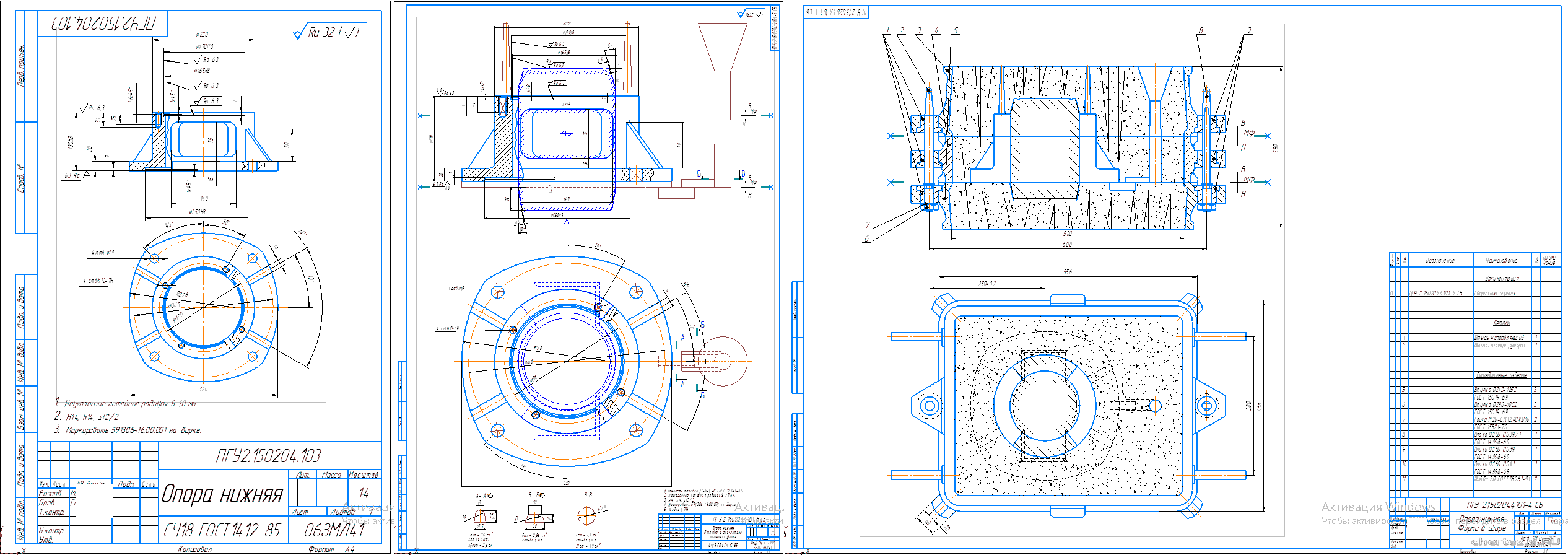Click the rotated drawing number in top-left corner
Screen dimensions: 1568x555
point(103,24)
